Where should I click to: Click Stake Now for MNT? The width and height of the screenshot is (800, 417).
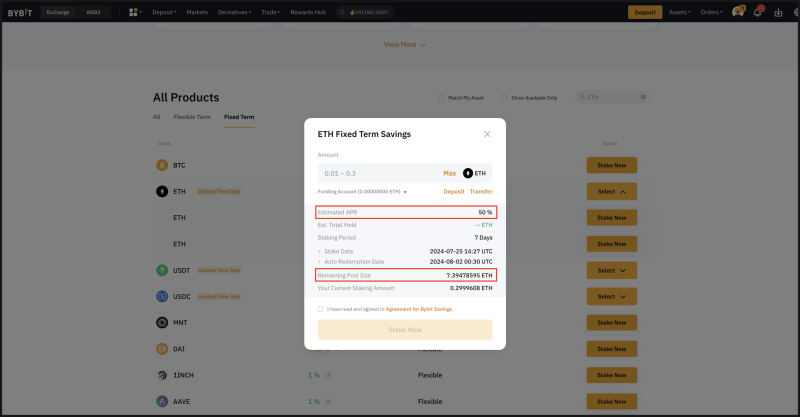click(x=612, y=323)
